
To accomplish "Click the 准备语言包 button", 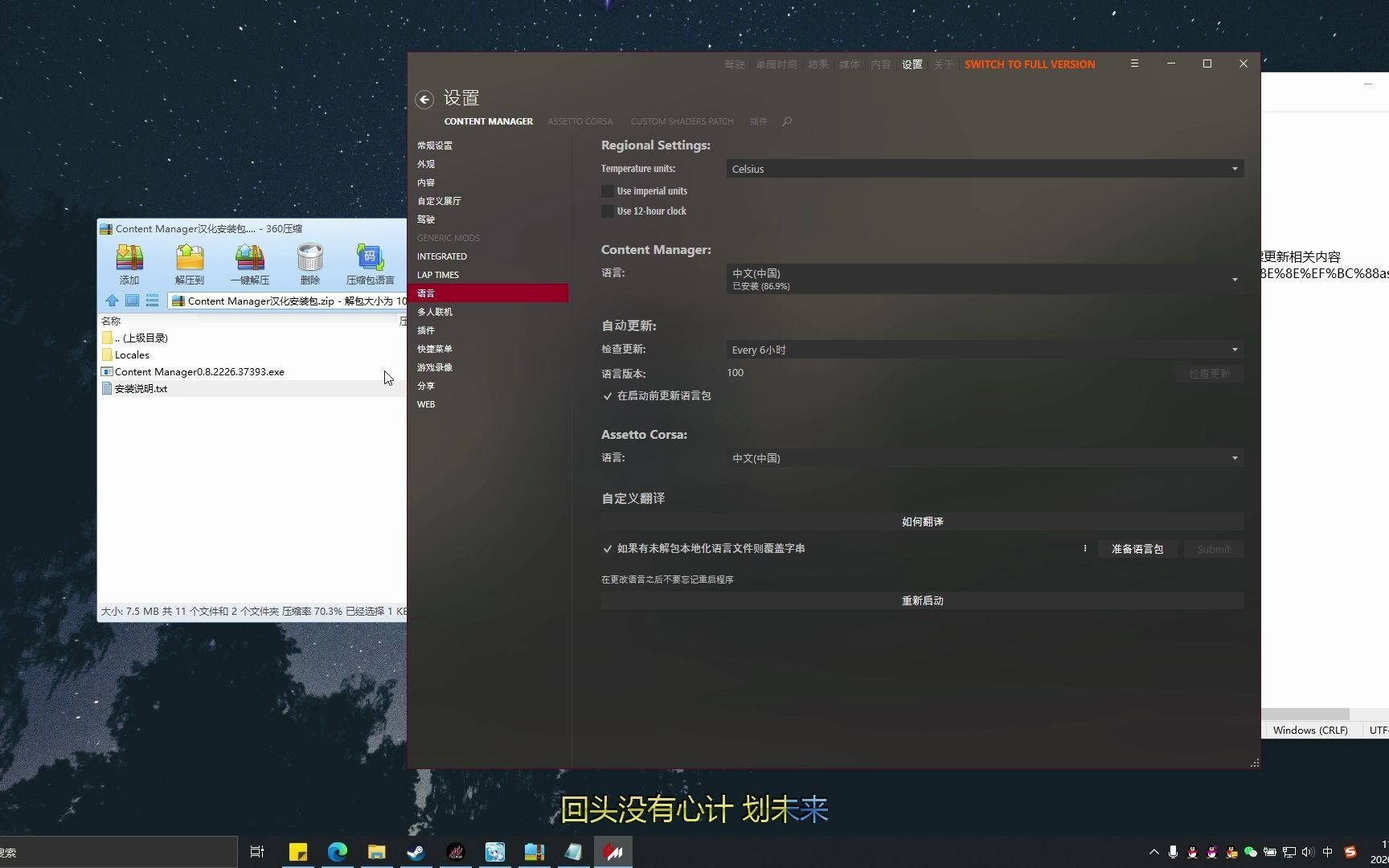I will [x=1137, y=549].
